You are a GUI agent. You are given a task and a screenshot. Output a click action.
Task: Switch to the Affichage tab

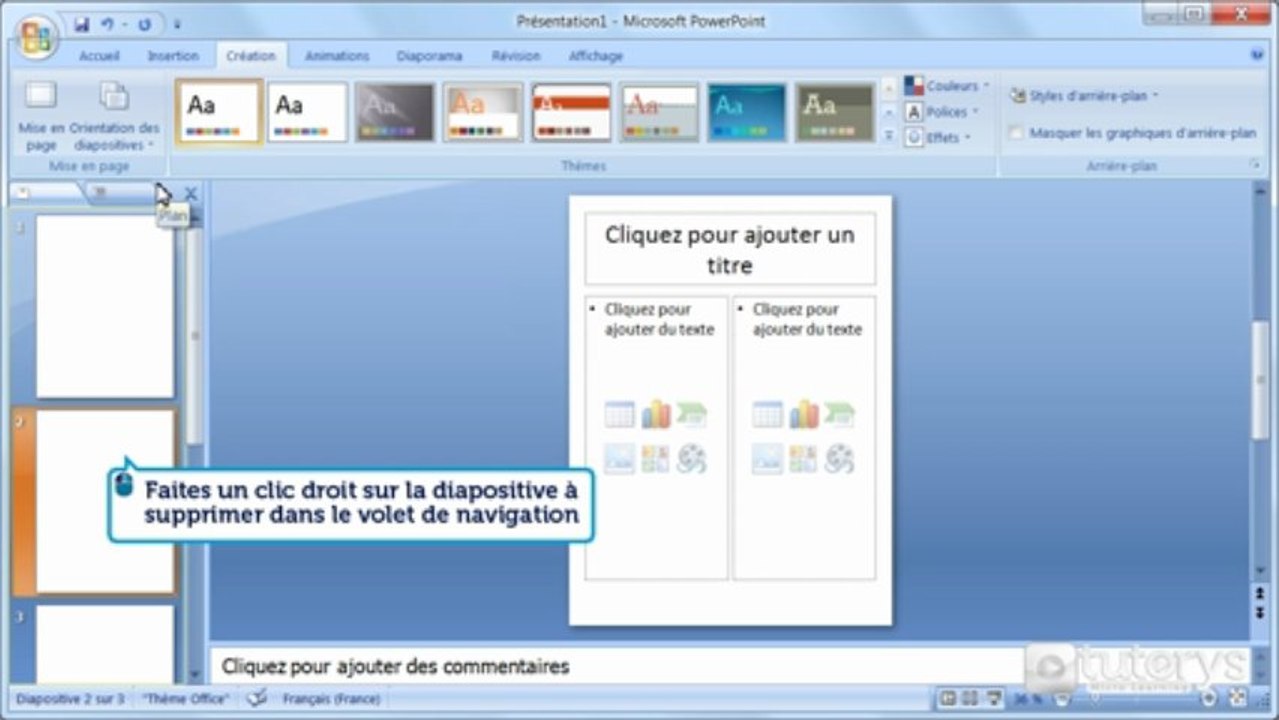(x=595, y=56)
